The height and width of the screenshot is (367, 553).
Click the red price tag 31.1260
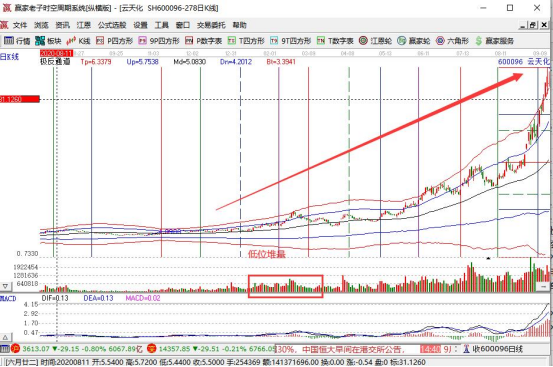19,99
